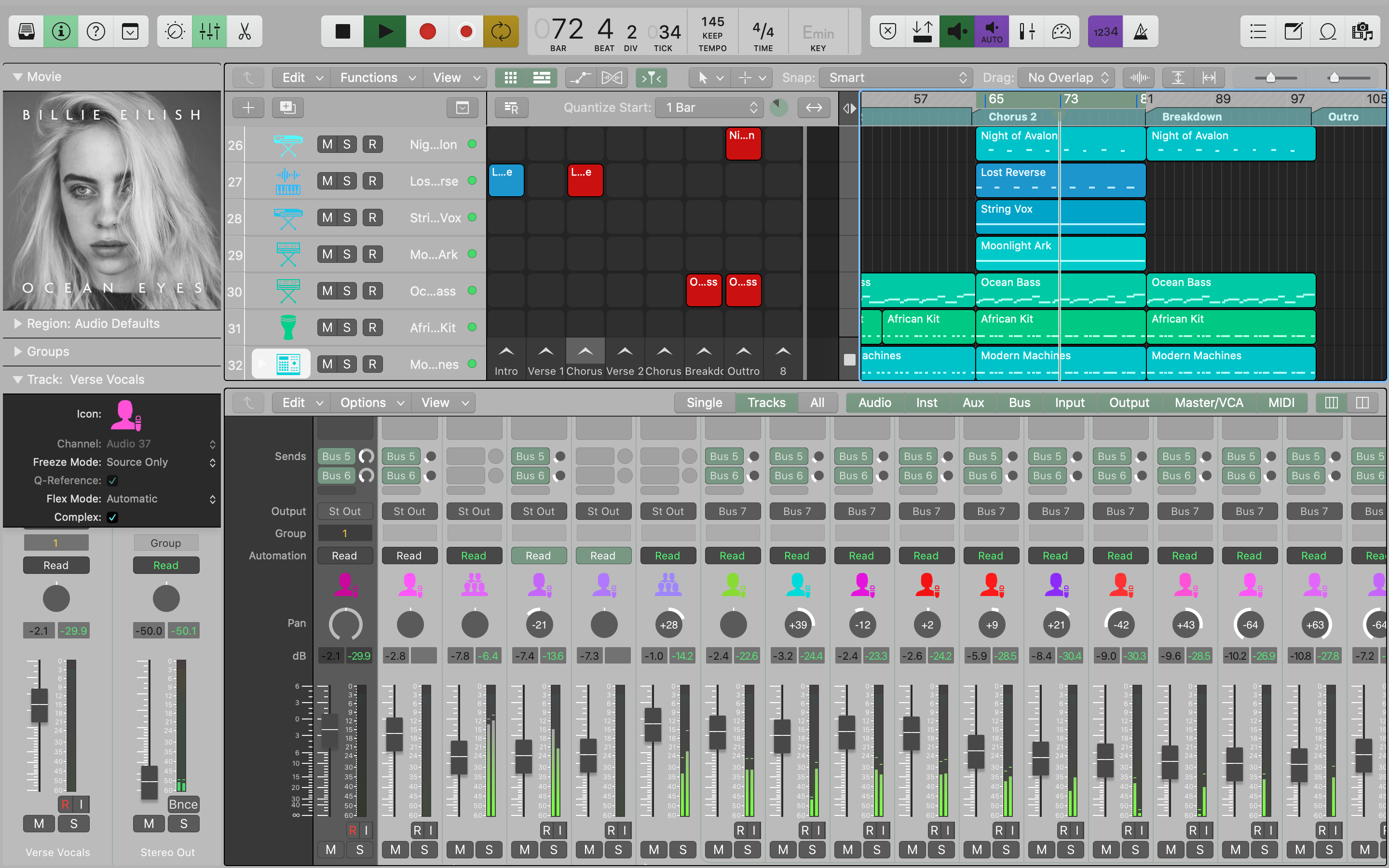This screenshot has height=868, width=1389.
Task: Open the Functions menu in the tracks area
Action: pyautogui.click(x=377, y=78)
